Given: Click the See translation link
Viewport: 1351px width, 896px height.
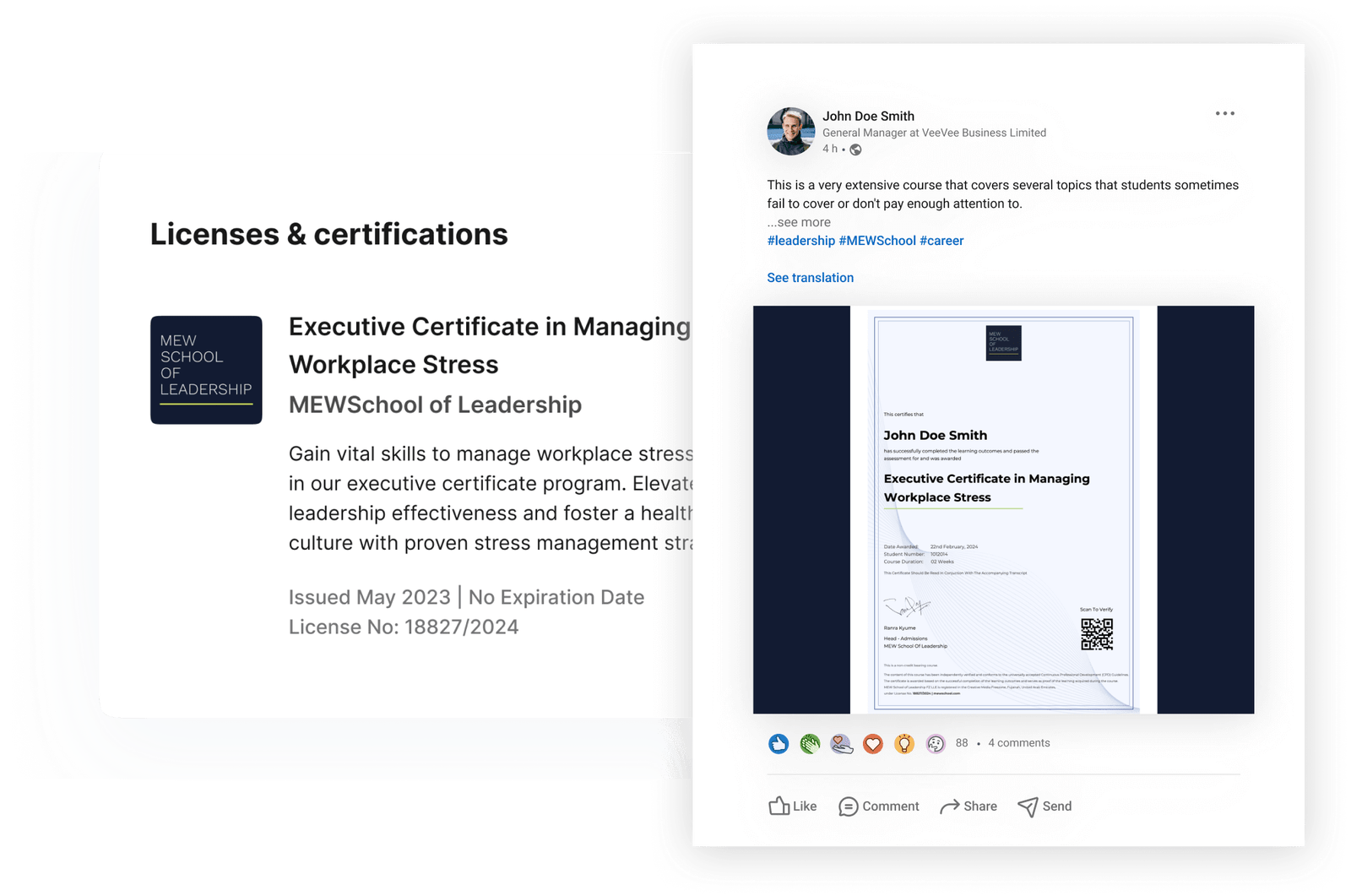Looking at the screenshot, I should [810, 278].
